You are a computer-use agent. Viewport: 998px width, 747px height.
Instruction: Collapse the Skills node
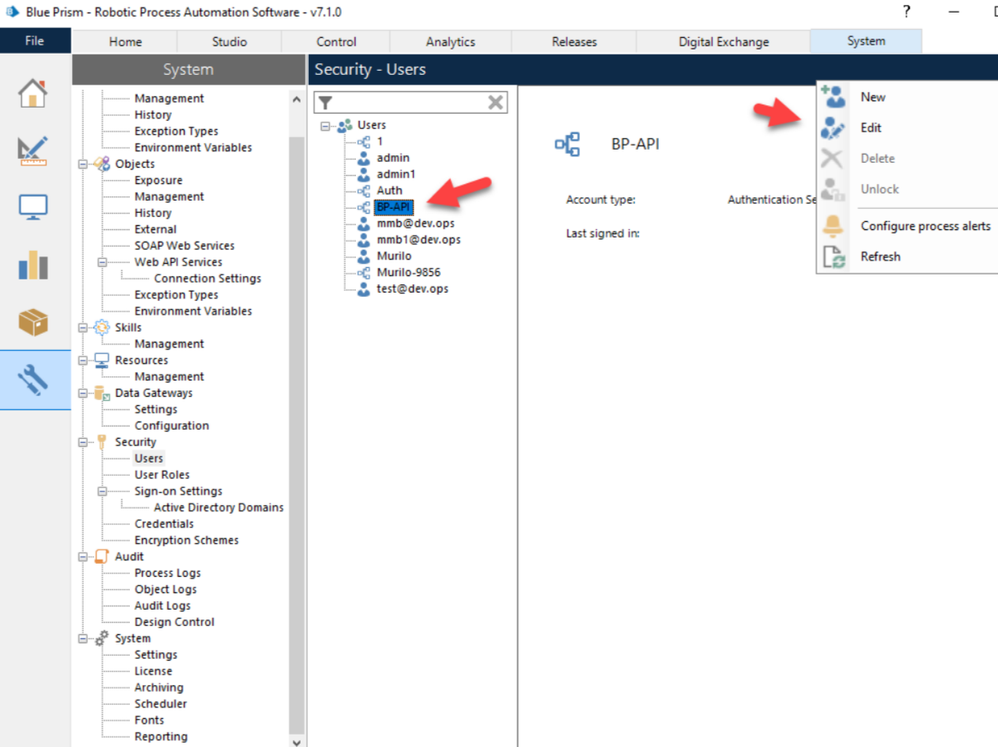pyautogui.click(x=83, y=328)
